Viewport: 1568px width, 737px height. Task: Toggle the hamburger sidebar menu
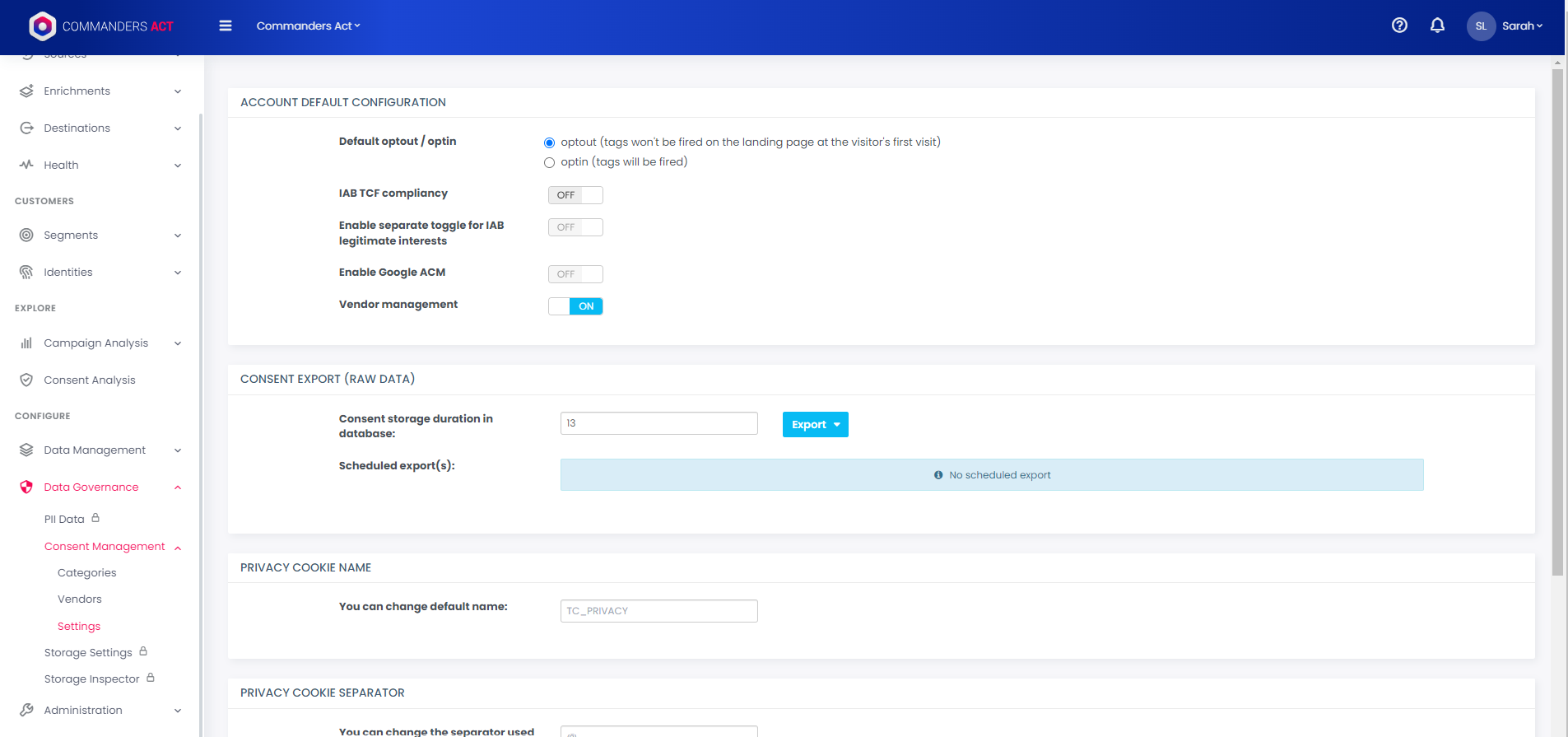coord(226,26)
